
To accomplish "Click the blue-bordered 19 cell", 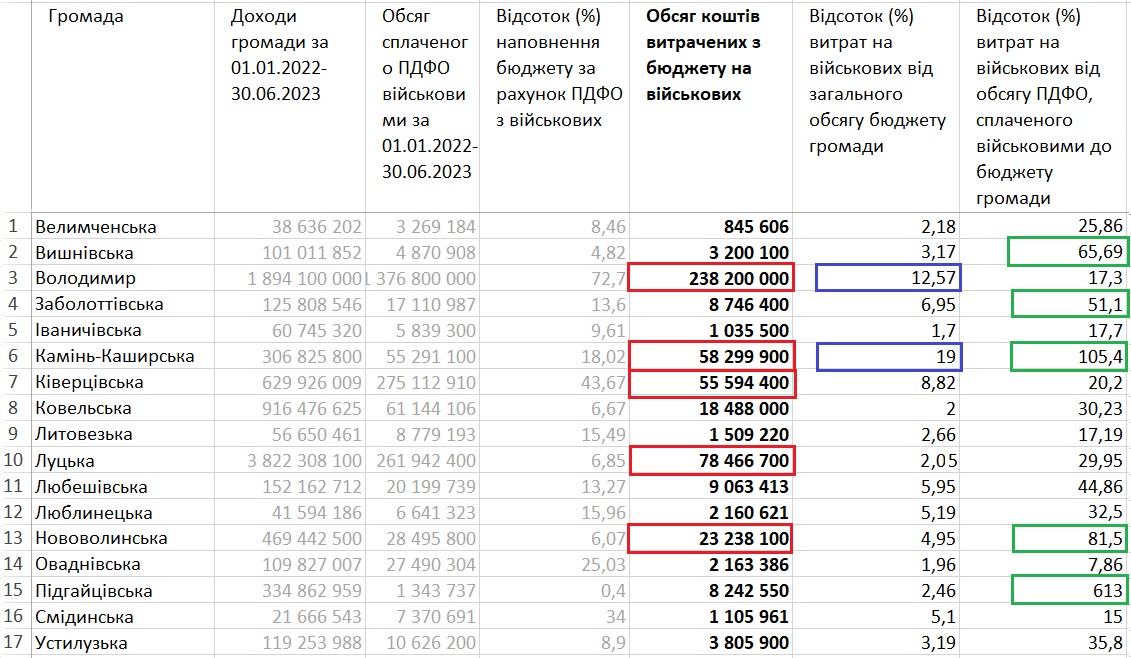I will tap(890, 356).
